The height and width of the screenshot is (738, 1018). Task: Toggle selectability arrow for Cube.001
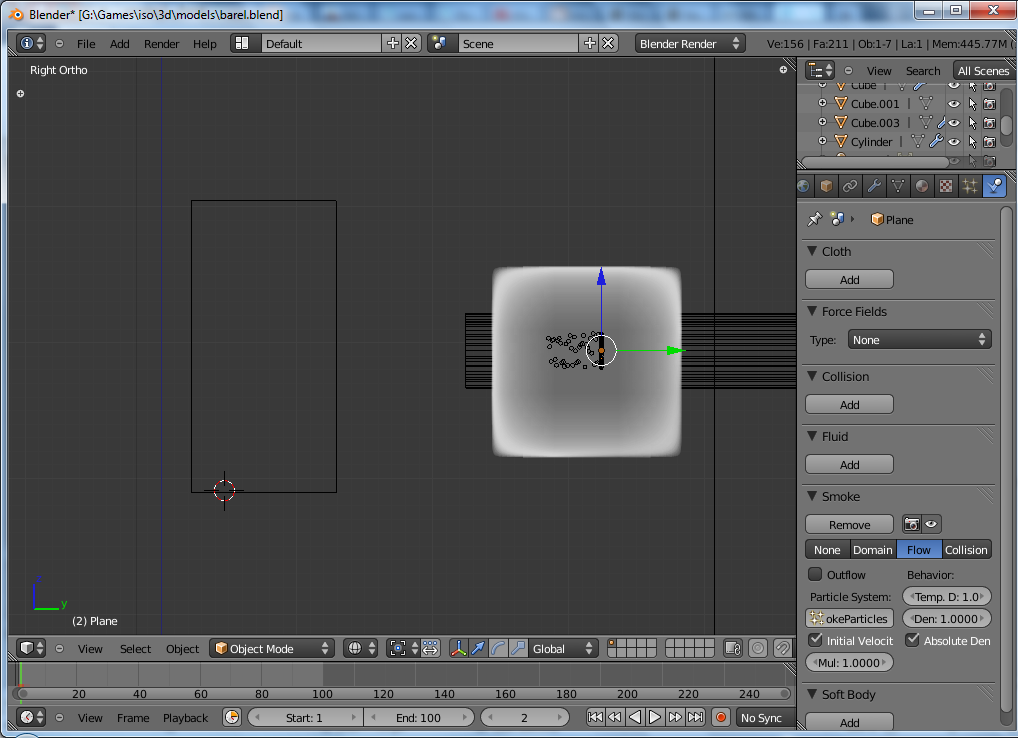[x=972, y=104]
